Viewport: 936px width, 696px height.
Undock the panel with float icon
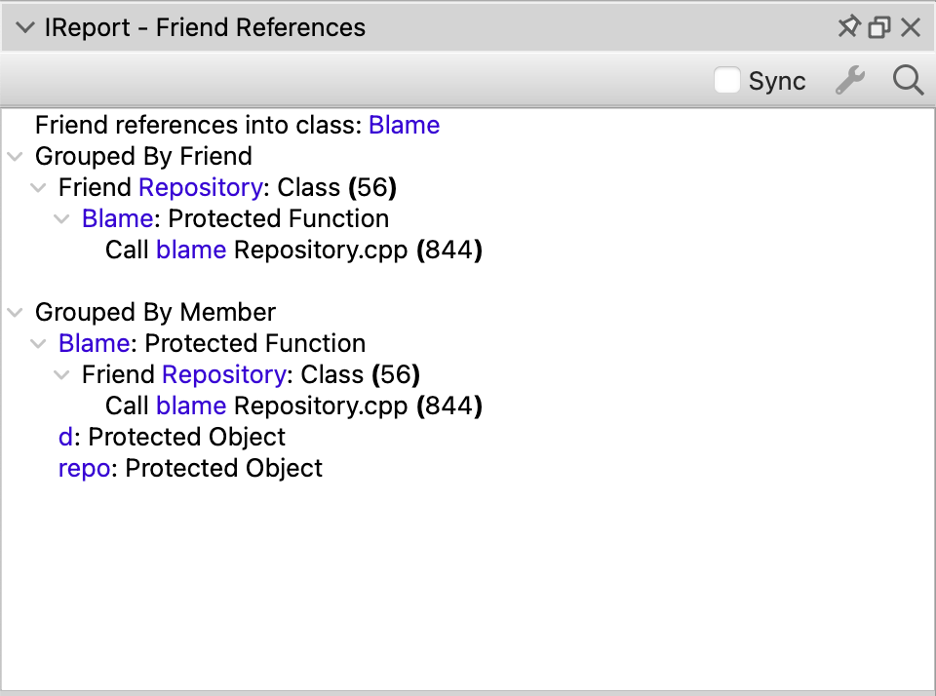[879, 28]
